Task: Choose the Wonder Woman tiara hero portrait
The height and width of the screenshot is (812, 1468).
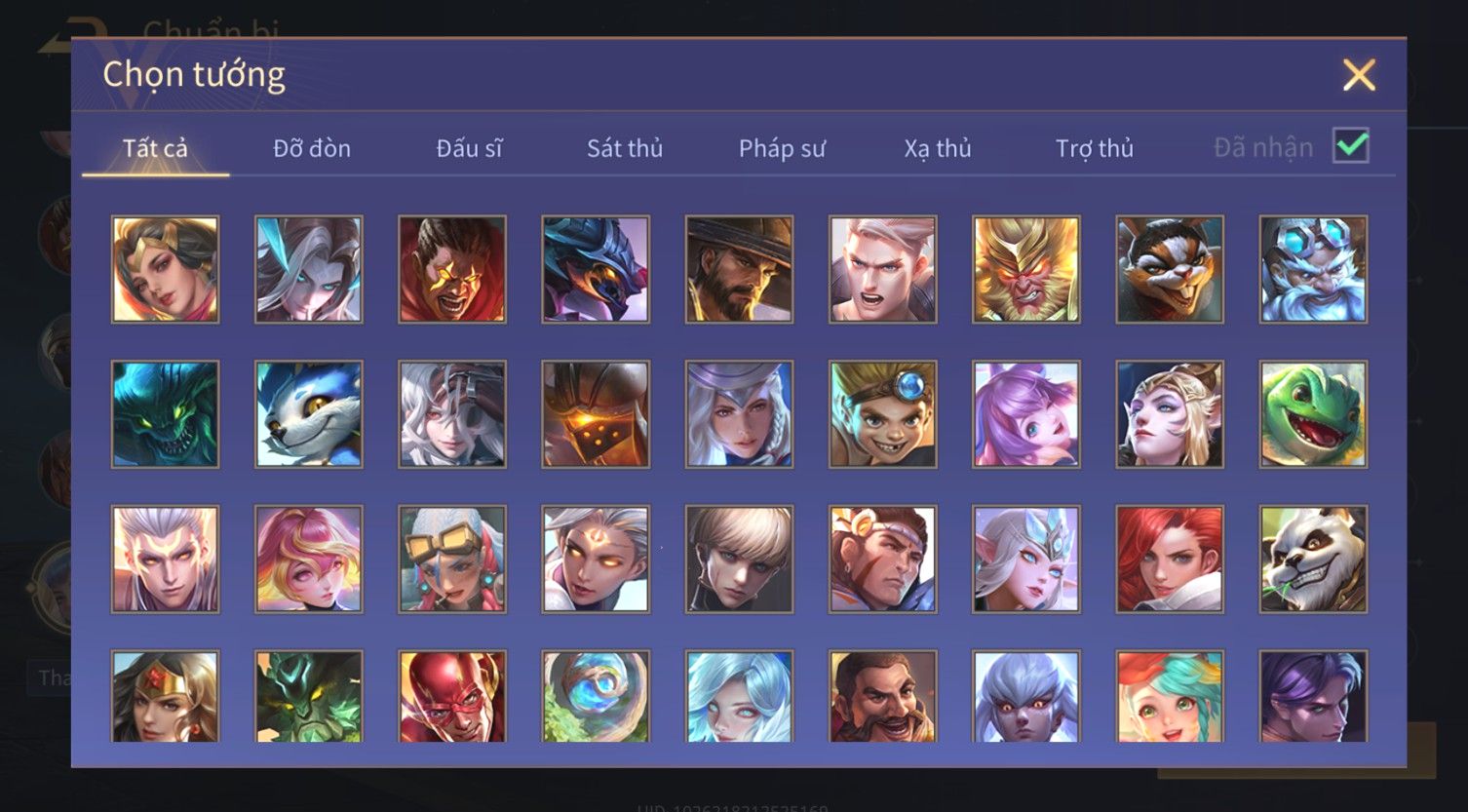Action: (x=165, y=696)
